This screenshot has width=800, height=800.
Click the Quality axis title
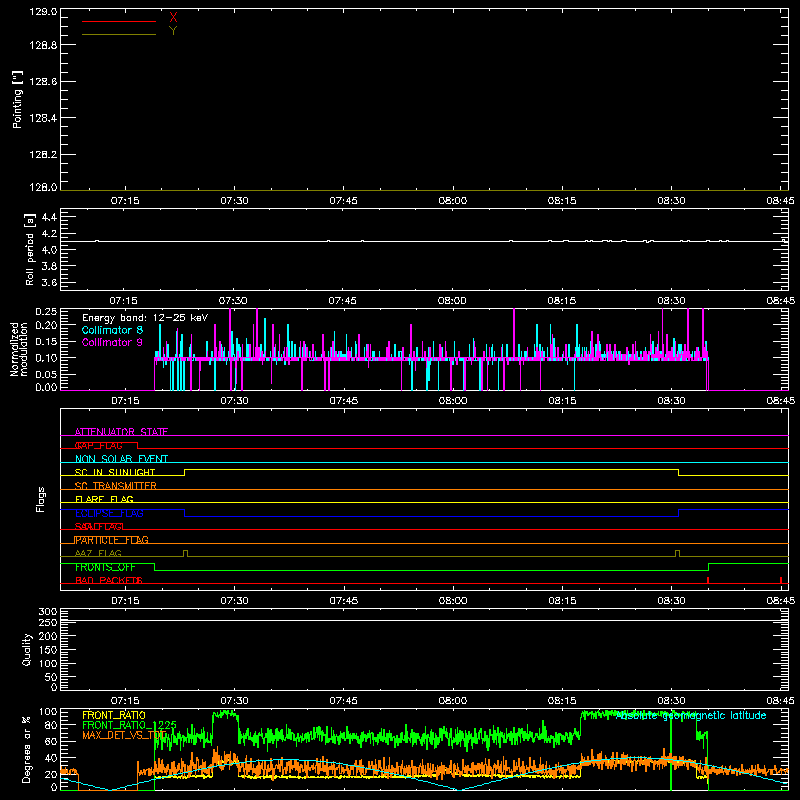tap(27, 649)
